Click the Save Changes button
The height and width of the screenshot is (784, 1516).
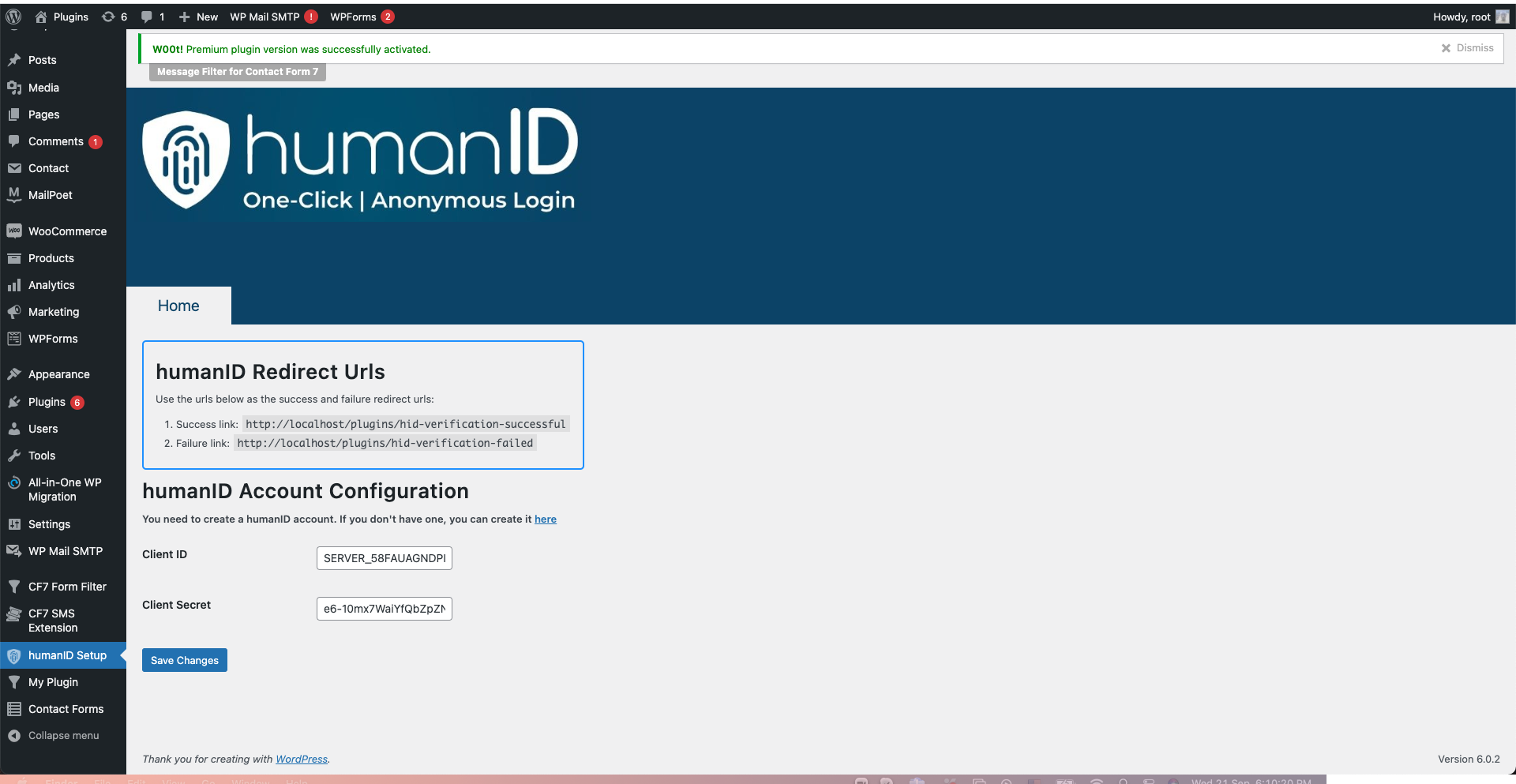tap(185, 660)
